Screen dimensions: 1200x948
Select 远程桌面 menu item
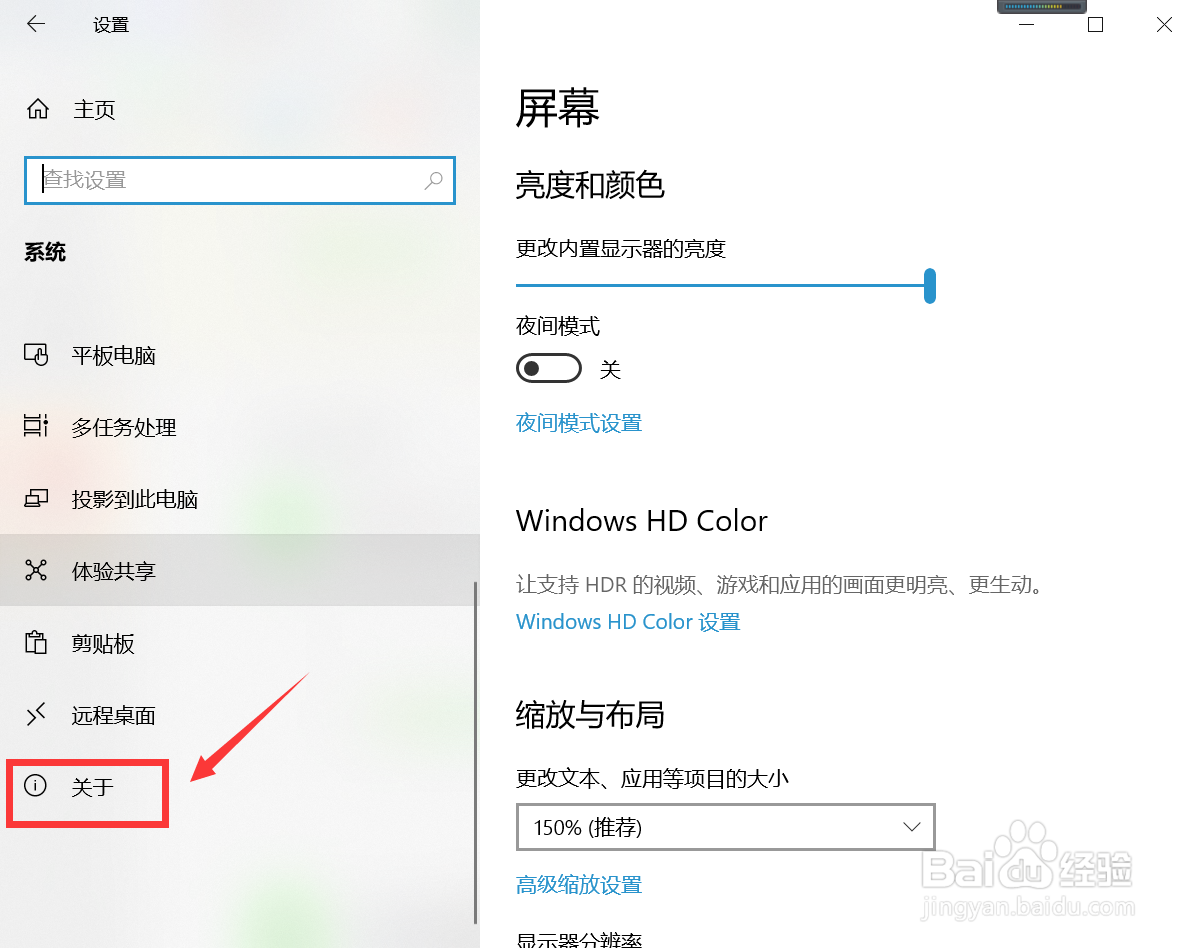[x=114, y=715]
